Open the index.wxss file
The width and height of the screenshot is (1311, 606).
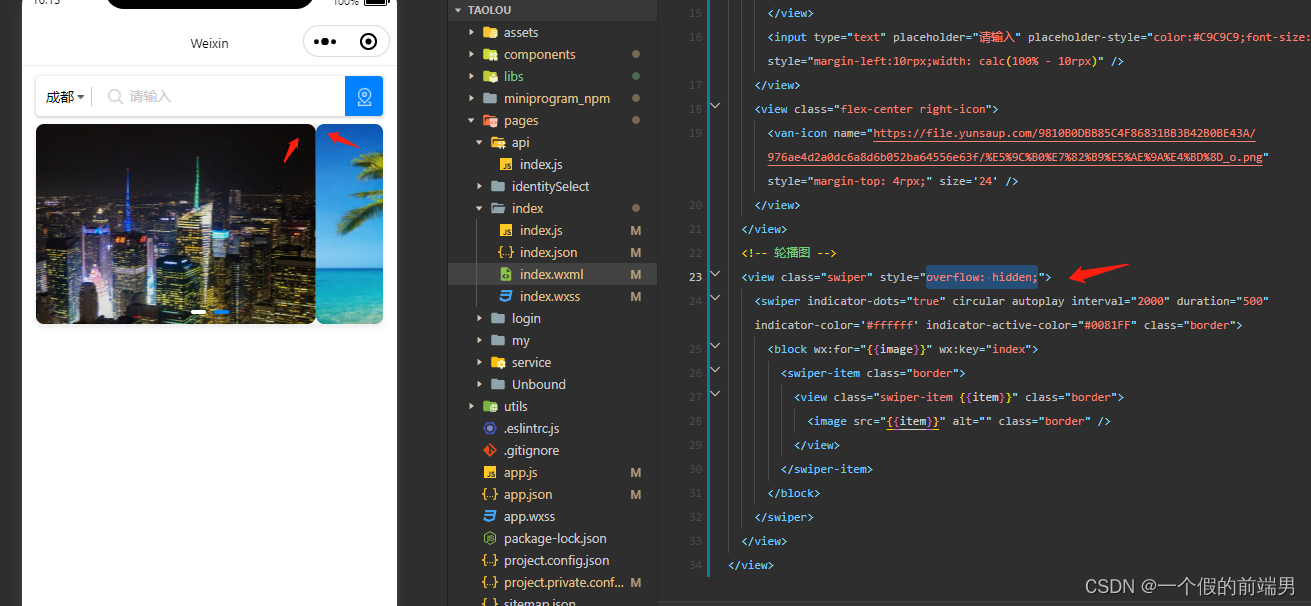tap(549, 296)
